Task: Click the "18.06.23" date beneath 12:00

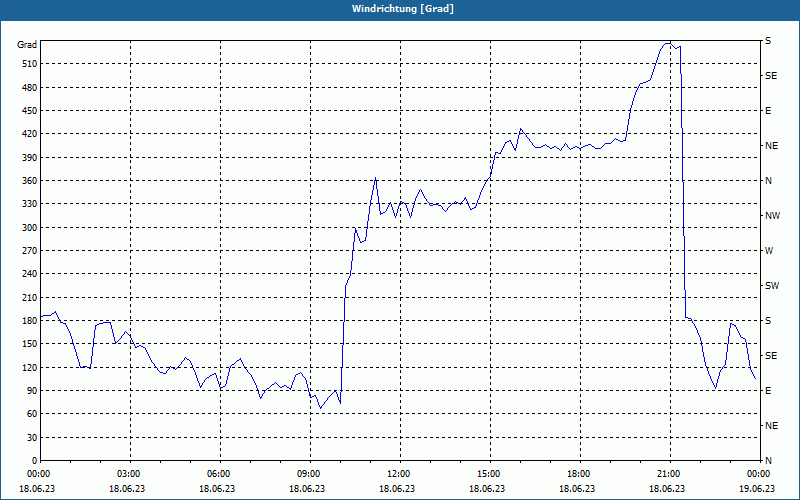Action: tap(397, 488)
